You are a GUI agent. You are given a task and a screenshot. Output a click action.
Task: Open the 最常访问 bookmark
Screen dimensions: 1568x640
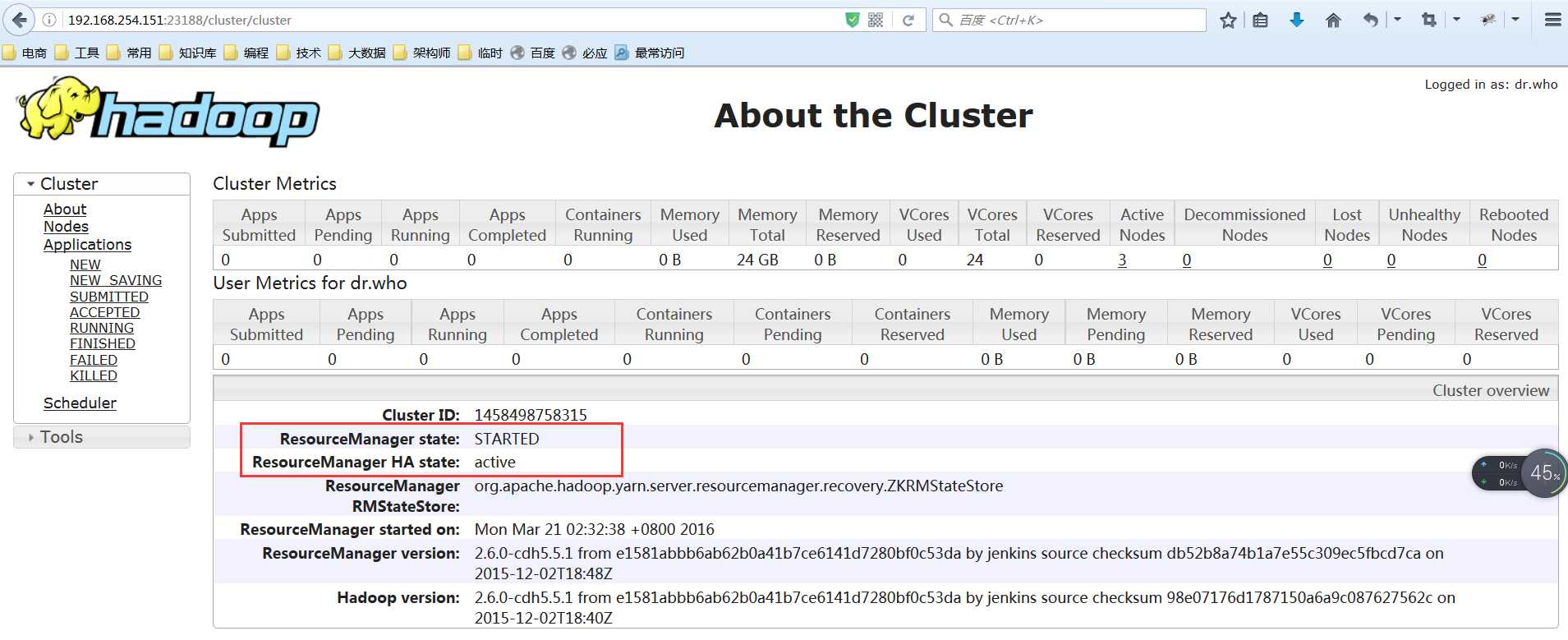[x=650, y=53]
